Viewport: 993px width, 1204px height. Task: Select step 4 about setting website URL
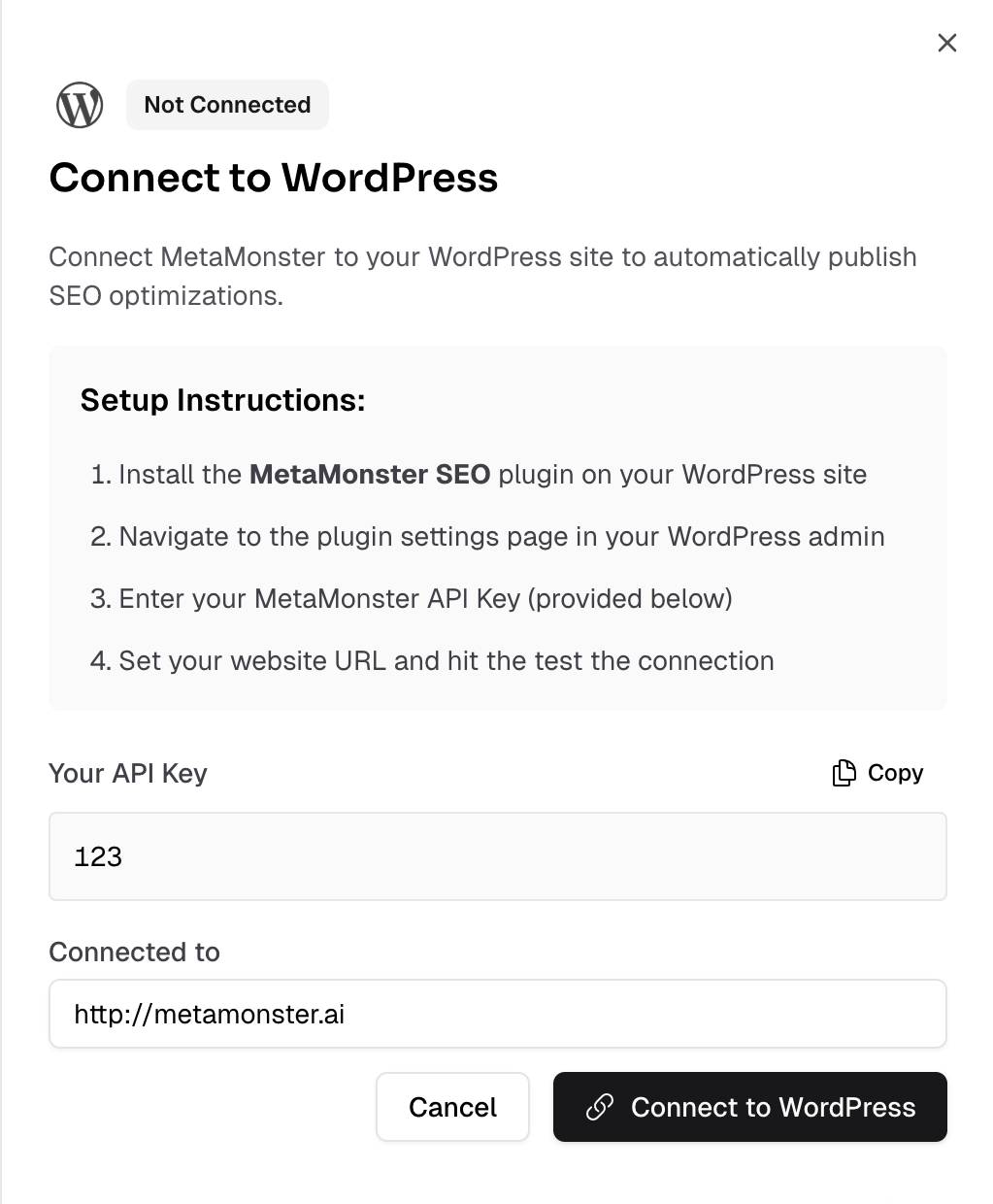[x=432, y=661]
